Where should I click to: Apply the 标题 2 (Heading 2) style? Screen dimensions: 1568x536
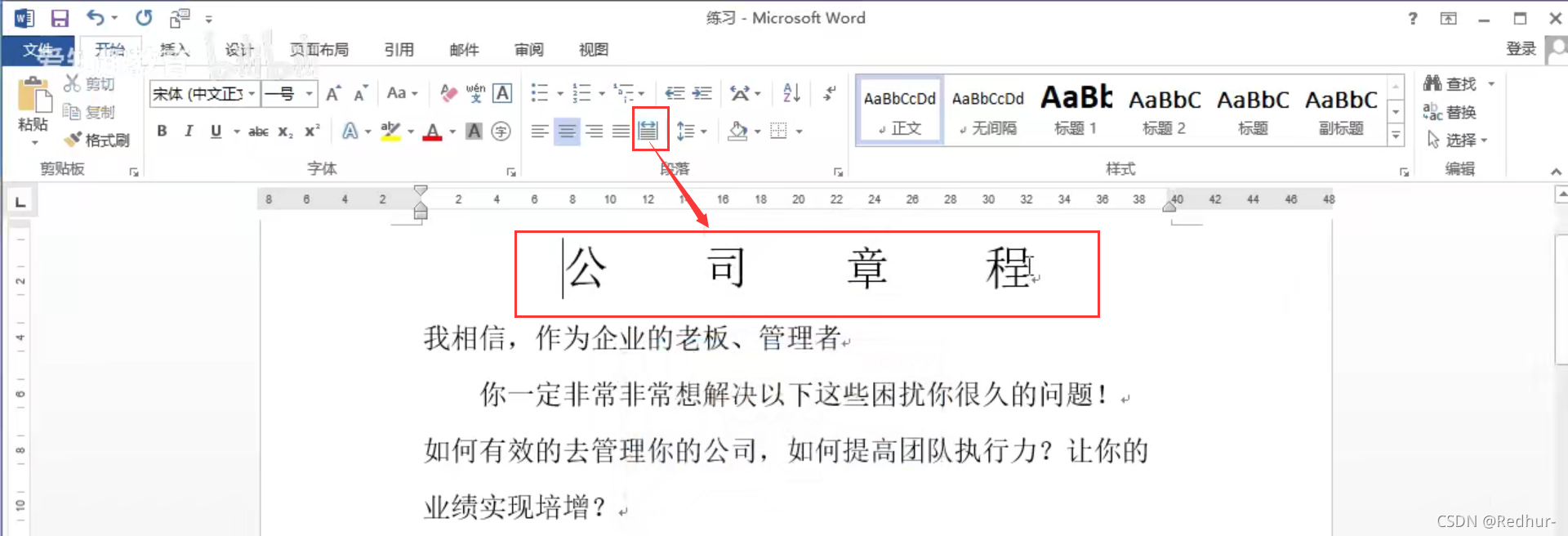pyautogui.click(x=1165, y=111)
